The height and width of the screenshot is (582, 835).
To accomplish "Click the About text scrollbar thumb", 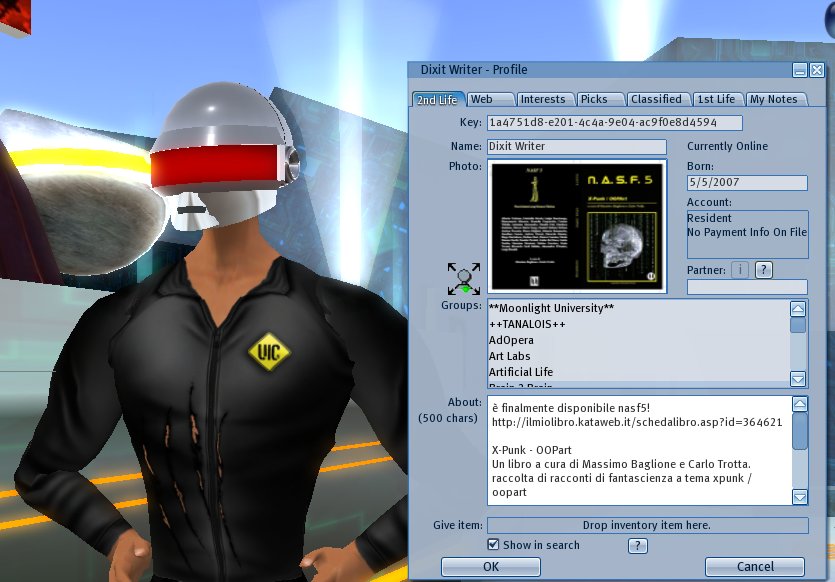I will 800,431.
